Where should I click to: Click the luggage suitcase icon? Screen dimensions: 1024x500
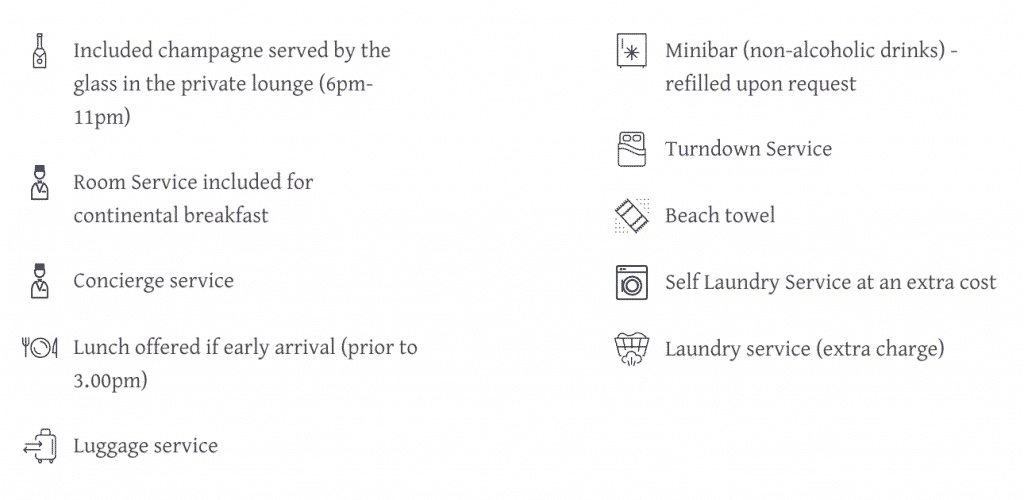click(40, 446)
